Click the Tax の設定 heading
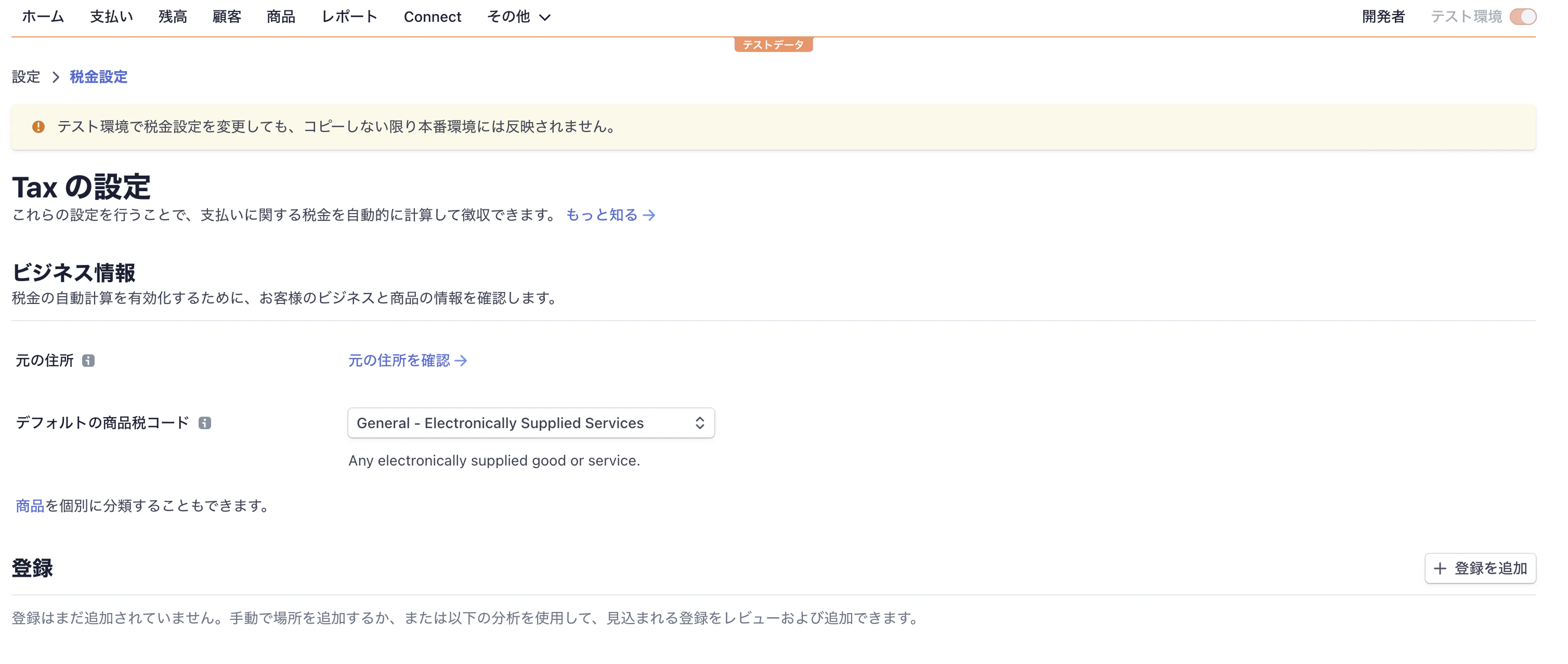The height and width of the screenshot is (664, 1568). [x=81, y=187]
